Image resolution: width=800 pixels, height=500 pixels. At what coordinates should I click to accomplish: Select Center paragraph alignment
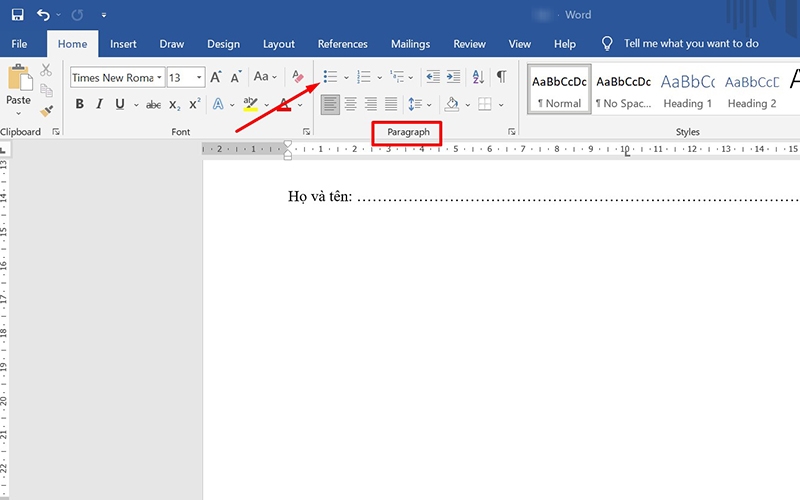pos(351,105)
